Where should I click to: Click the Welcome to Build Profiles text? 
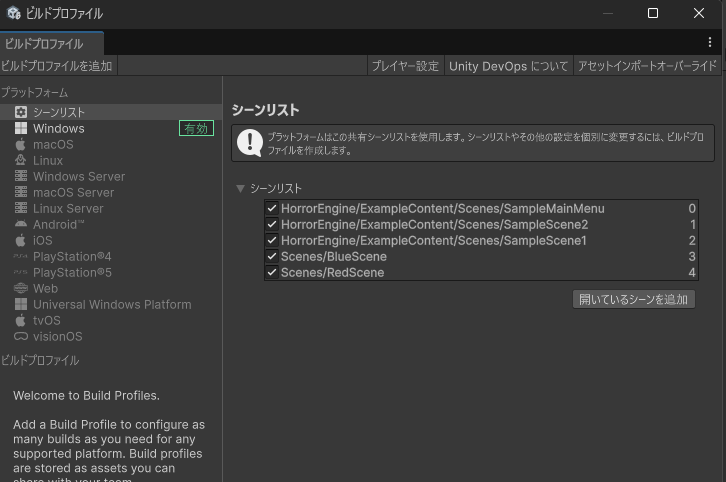[86, 395]
